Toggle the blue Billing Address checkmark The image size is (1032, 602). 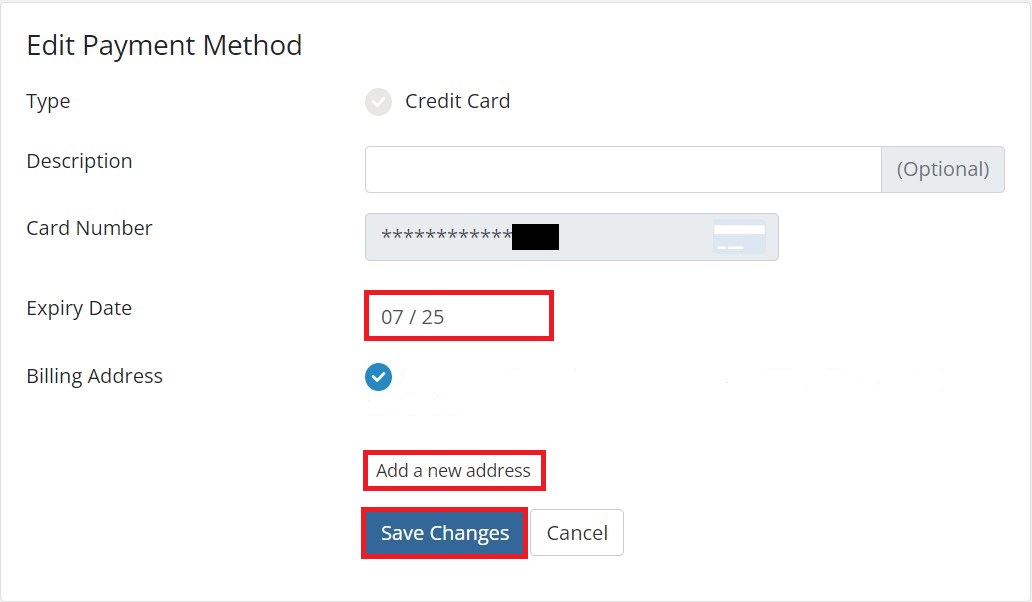[378, 377]
